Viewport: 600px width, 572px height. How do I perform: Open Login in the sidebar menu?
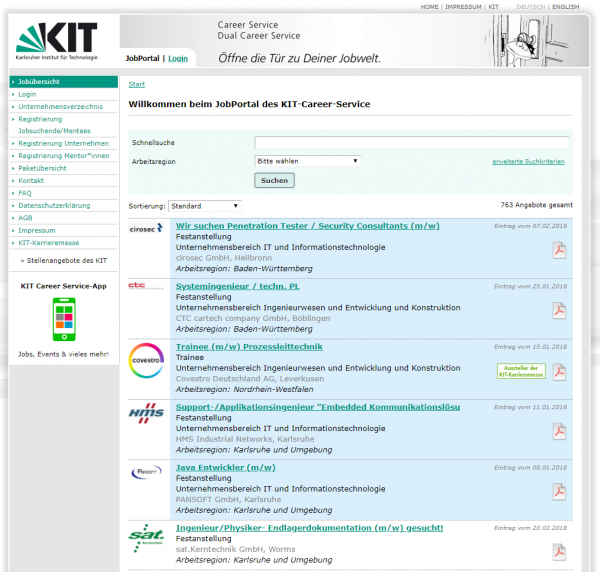coord(27,94)
